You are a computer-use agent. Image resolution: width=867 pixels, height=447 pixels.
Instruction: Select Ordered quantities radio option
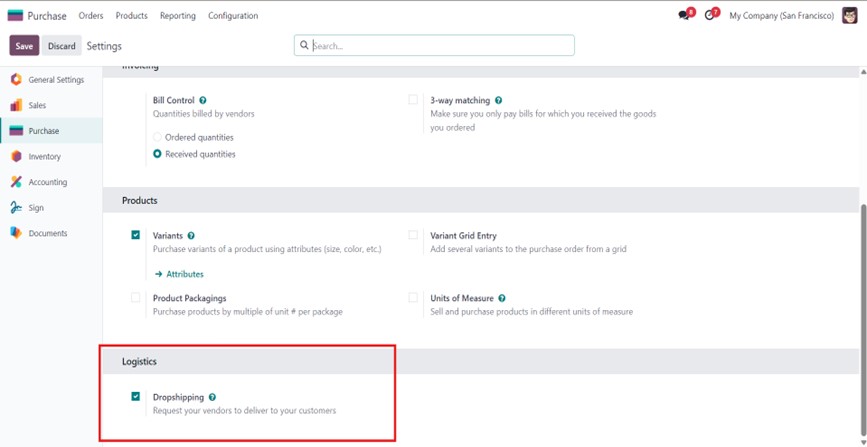pyautogui.click(x=157, y=137)
